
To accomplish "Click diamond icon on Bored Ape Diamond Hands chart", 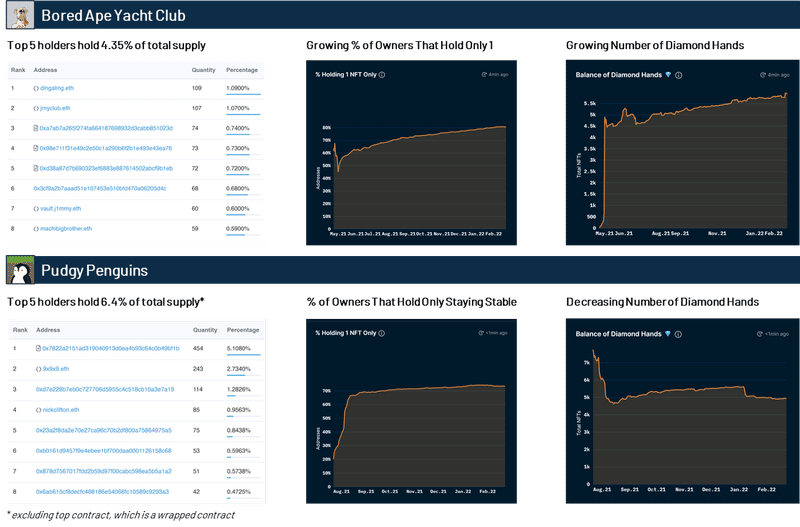I will [668, 74].
